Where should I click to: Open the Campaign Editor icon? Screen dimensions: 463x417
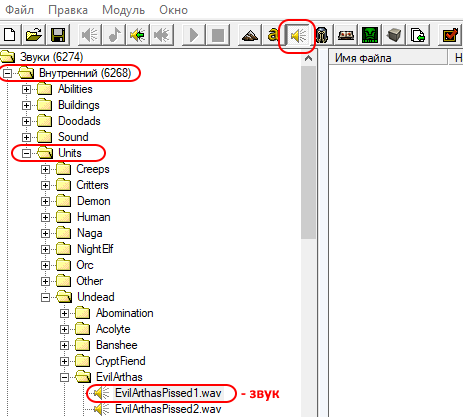346,35
